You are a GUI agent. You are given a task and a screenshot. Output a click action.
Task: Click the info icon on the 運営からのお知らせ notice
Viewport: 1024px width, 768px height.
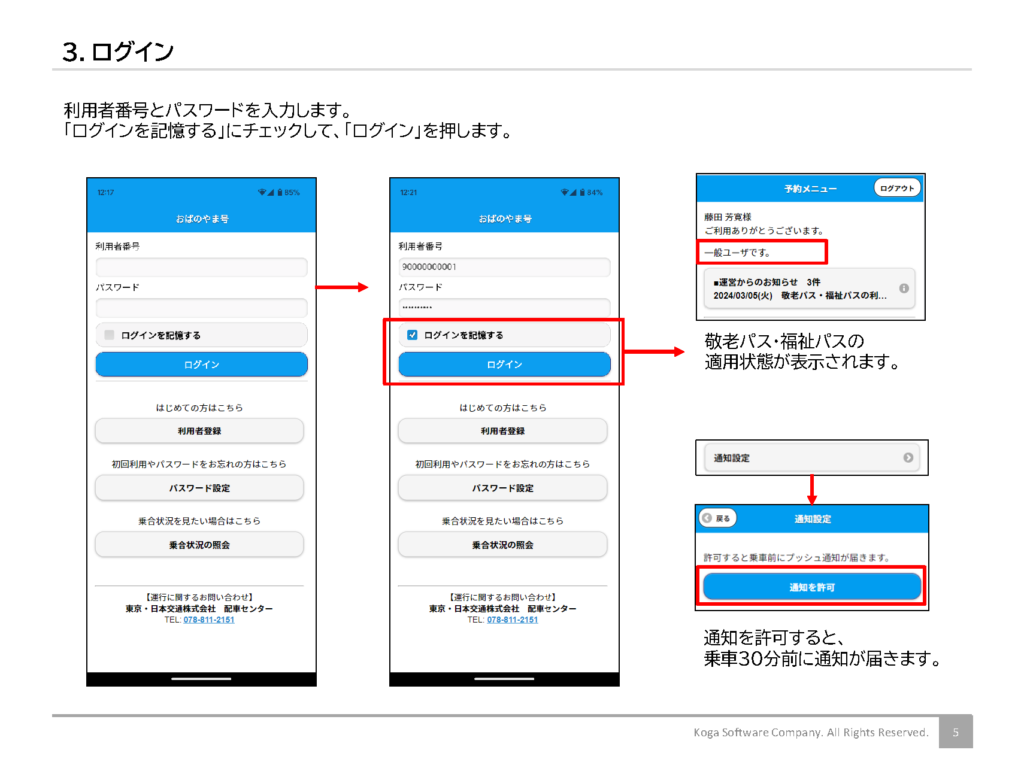(903, 289)
